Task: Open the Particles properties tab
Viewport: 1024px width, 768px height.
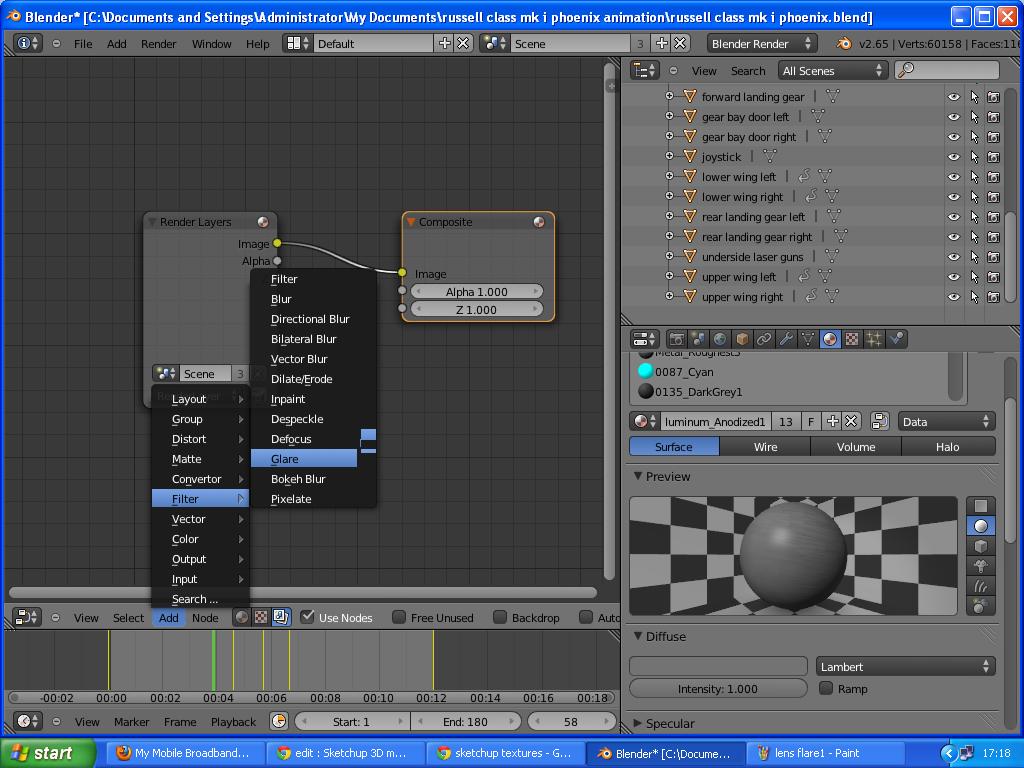Action: 874,339
